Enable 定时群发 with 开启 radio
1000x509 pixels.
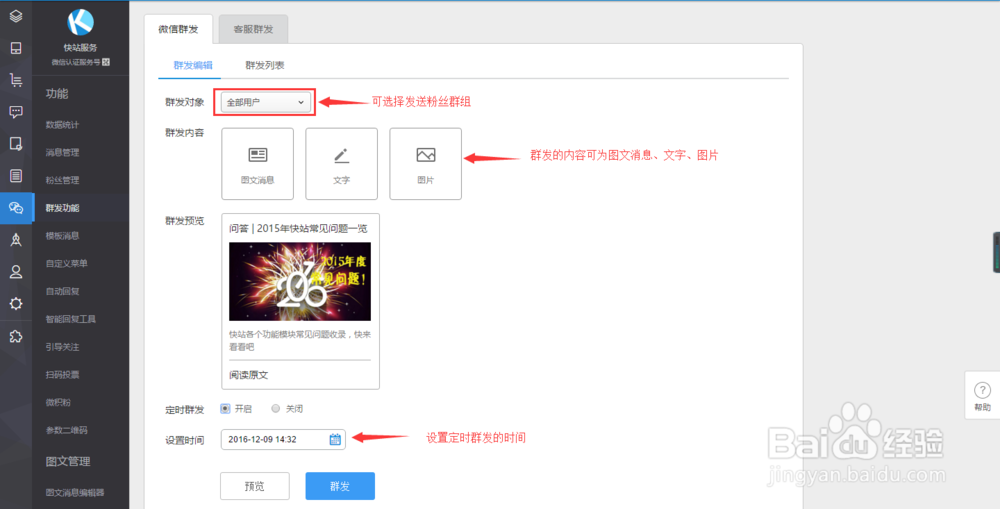224,409
